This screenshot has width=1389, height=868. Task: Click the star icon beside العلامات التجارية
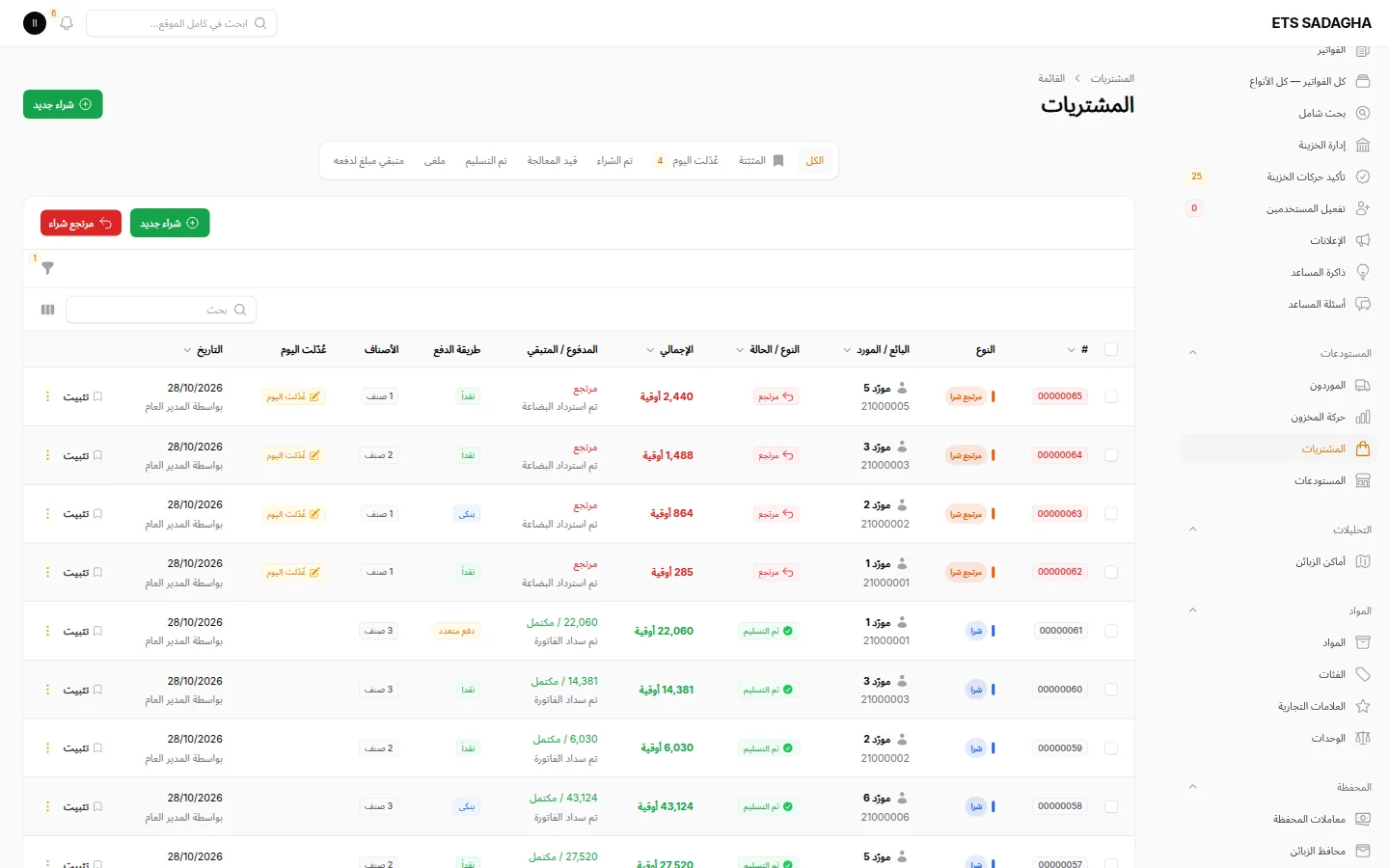click(1363, 706)
